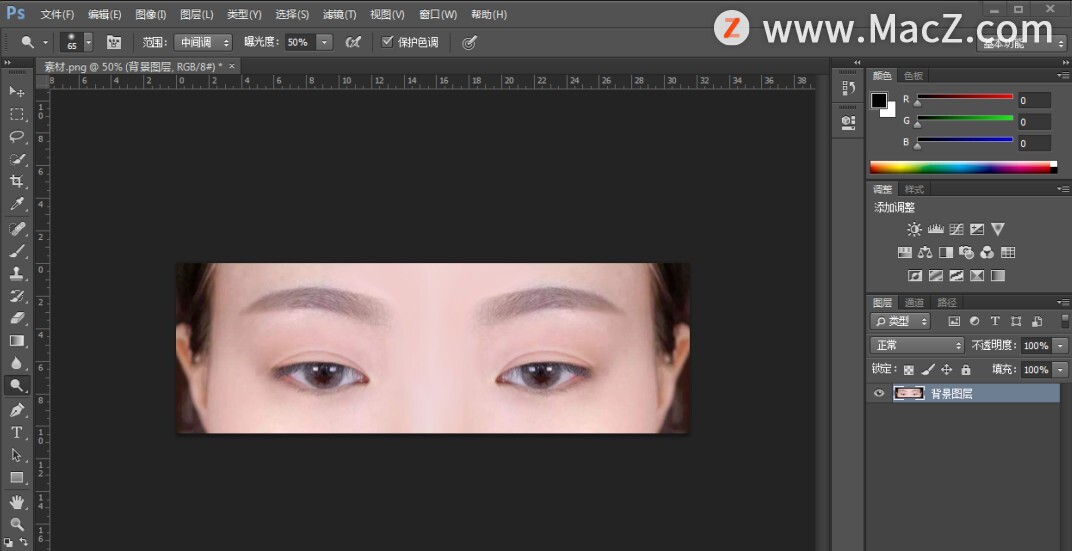Toggle lock position

(946, 370)
